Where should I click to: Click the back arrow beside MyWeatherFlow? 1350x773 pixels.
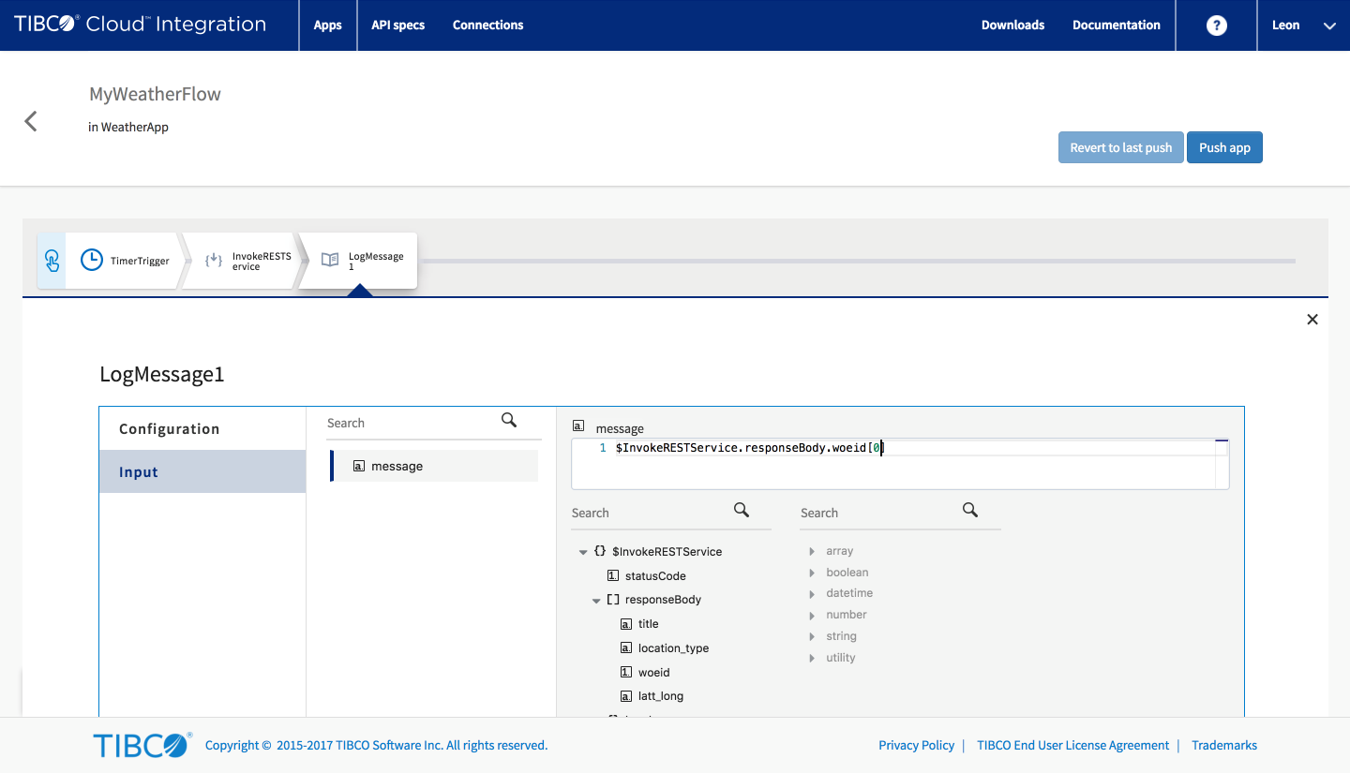(x=31, y=121)
